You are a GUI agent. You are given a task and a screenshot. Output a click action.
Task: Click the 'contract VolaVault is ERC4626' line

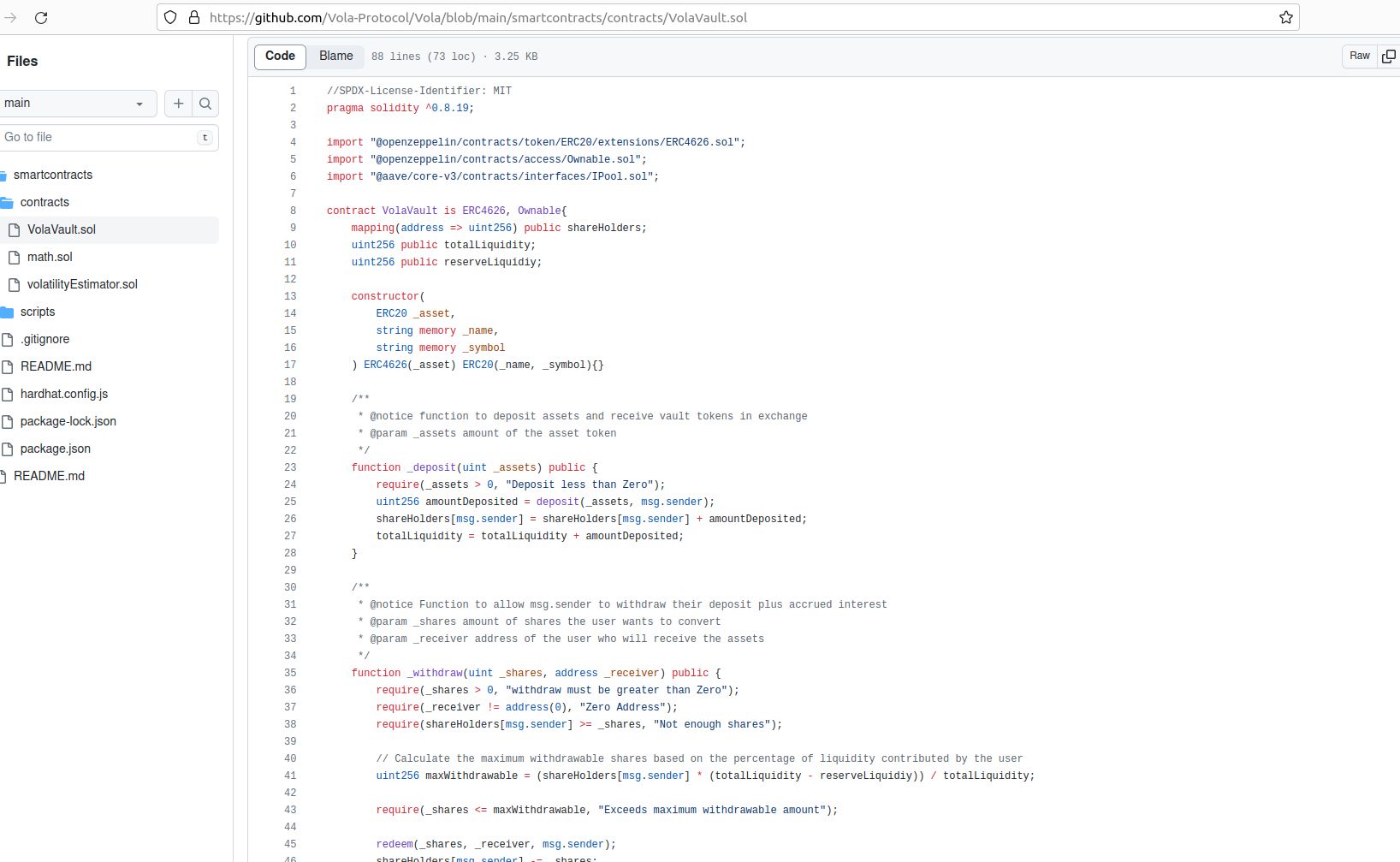[x=447, y=211]
